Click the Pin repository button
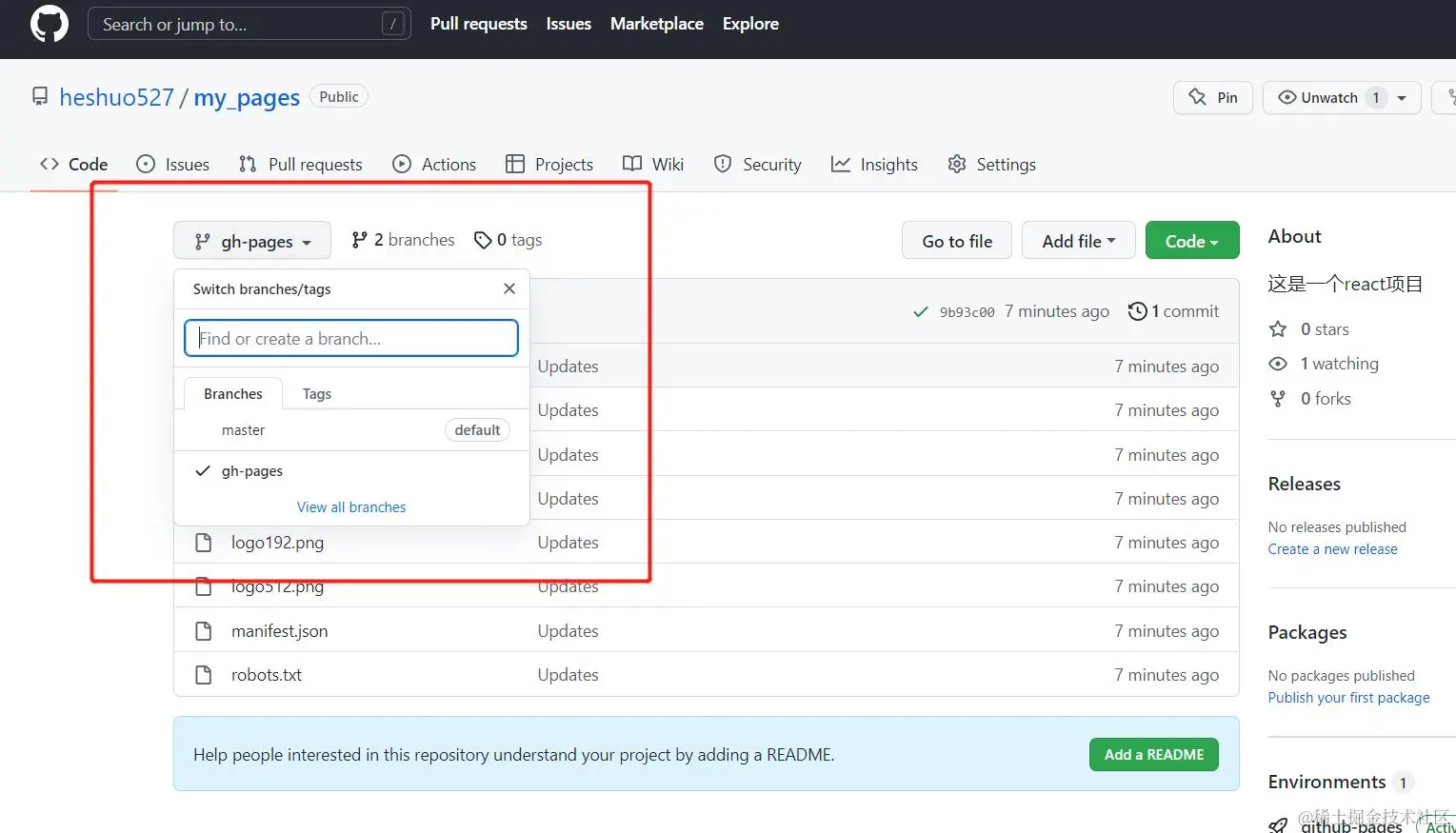 pos(1213,98)
